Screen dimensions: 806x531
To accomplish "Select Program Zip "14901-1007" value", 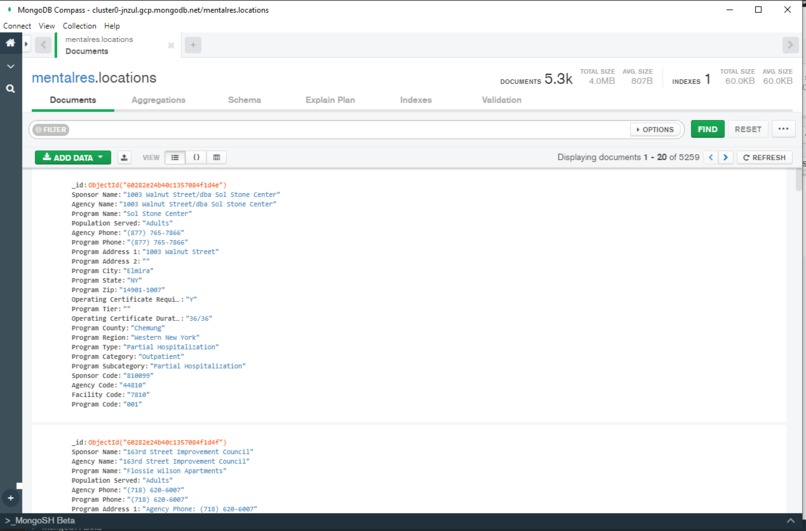I will tap(142, 290).
